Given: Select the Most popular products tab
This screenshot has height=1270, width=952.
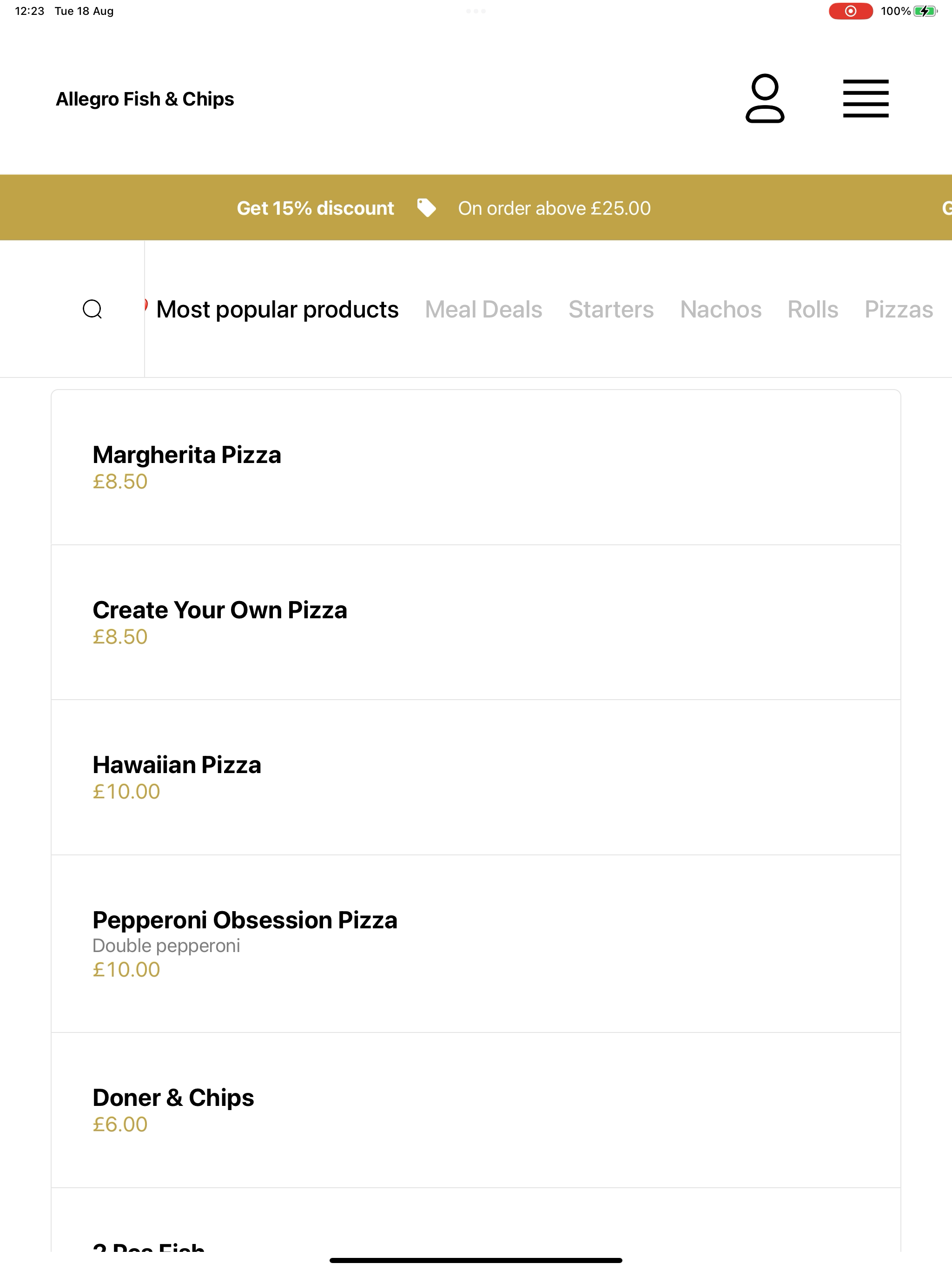Looking at the screenshot, I should point(278,310).
